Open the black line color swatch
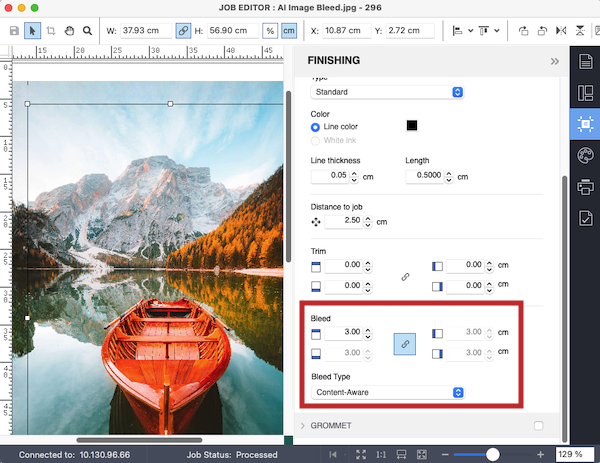 point(411,125)
